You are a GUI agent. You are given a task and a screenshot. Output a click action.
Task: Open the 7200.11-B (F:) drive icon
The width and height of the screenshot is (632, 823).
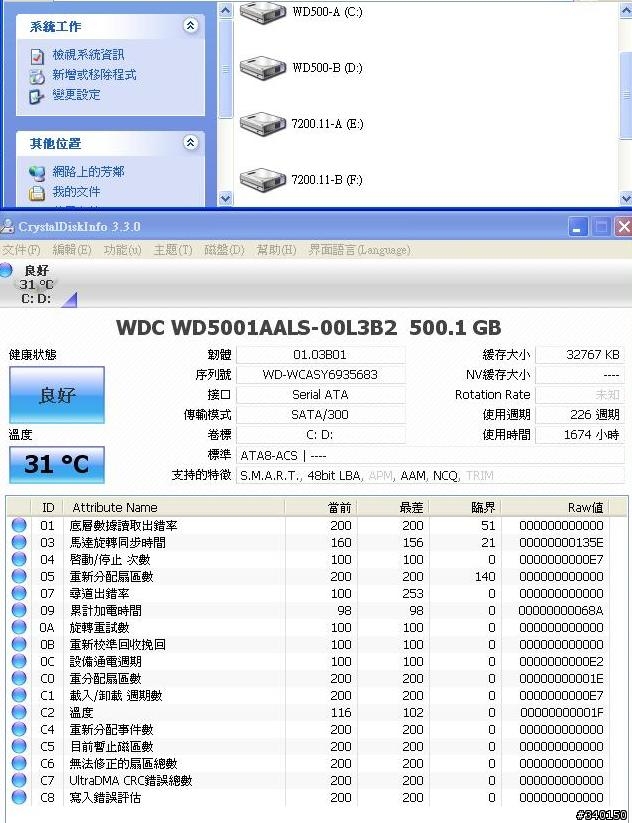(263, 180)
